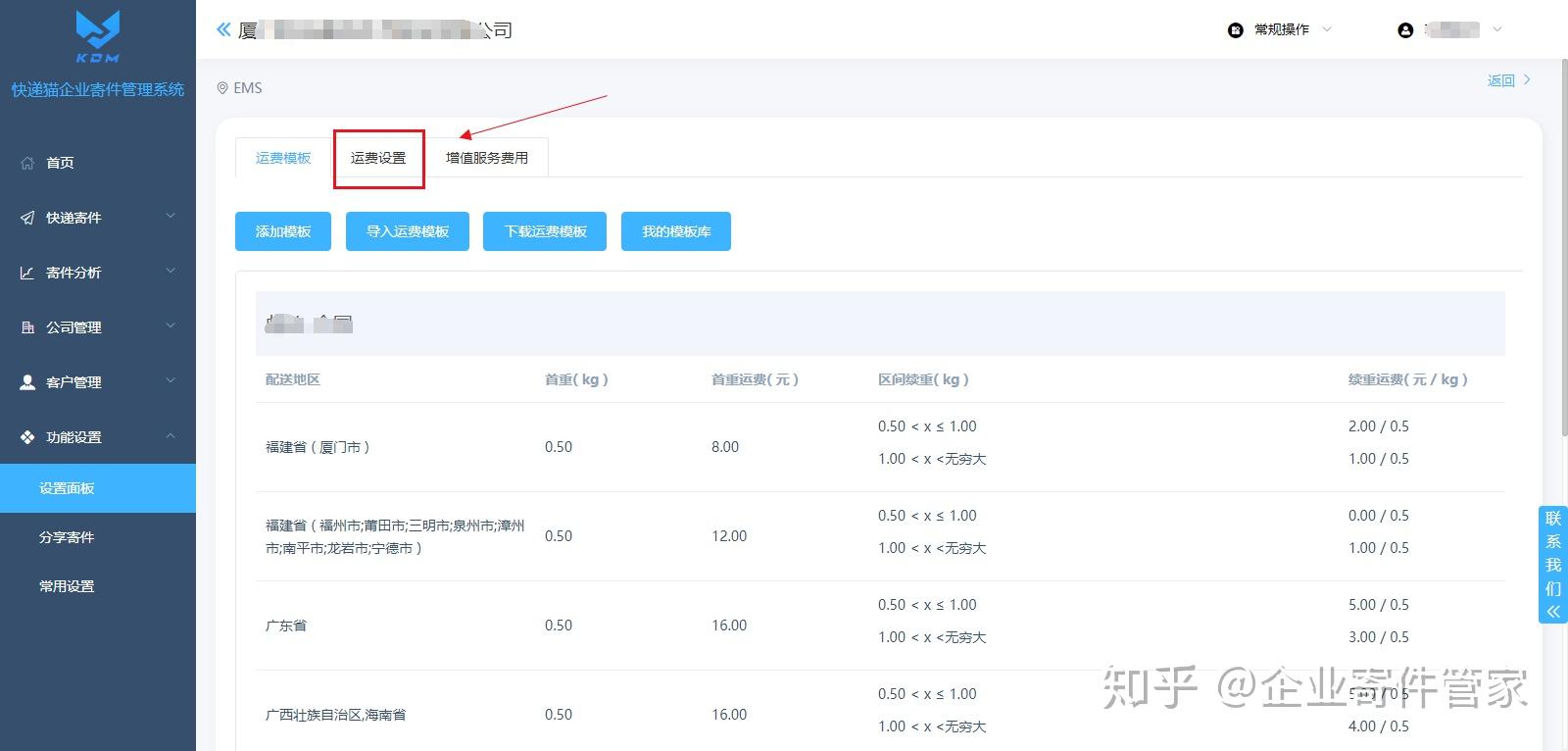The height and width of the screenshot is (751, 1568).
Task: Click the 区间续重(kg) column header
Action: pyautogui.click(x=923, y=379)
